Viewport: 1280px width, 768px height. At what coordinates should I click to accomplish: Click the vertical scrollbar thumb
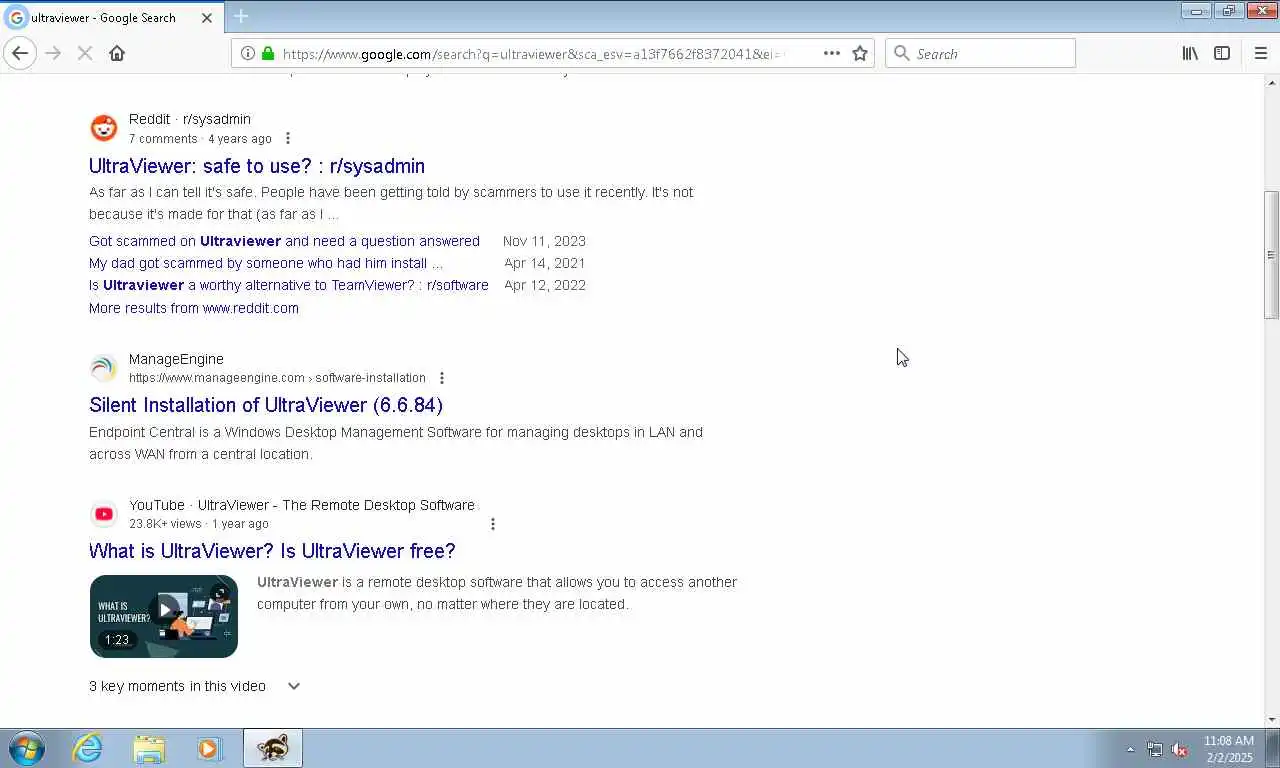pyautogui.click(x=1271, y=255)
